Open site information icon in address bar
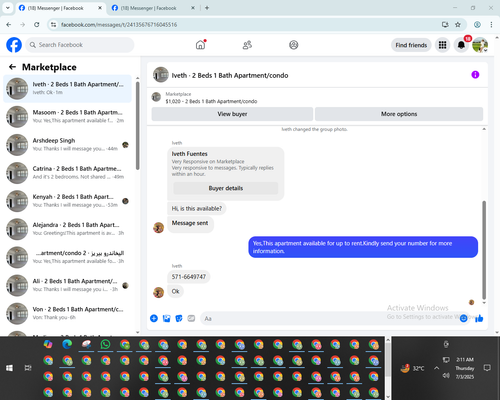Screen dimensions: 500x400 pyautogui.click(x=53, y=25)
